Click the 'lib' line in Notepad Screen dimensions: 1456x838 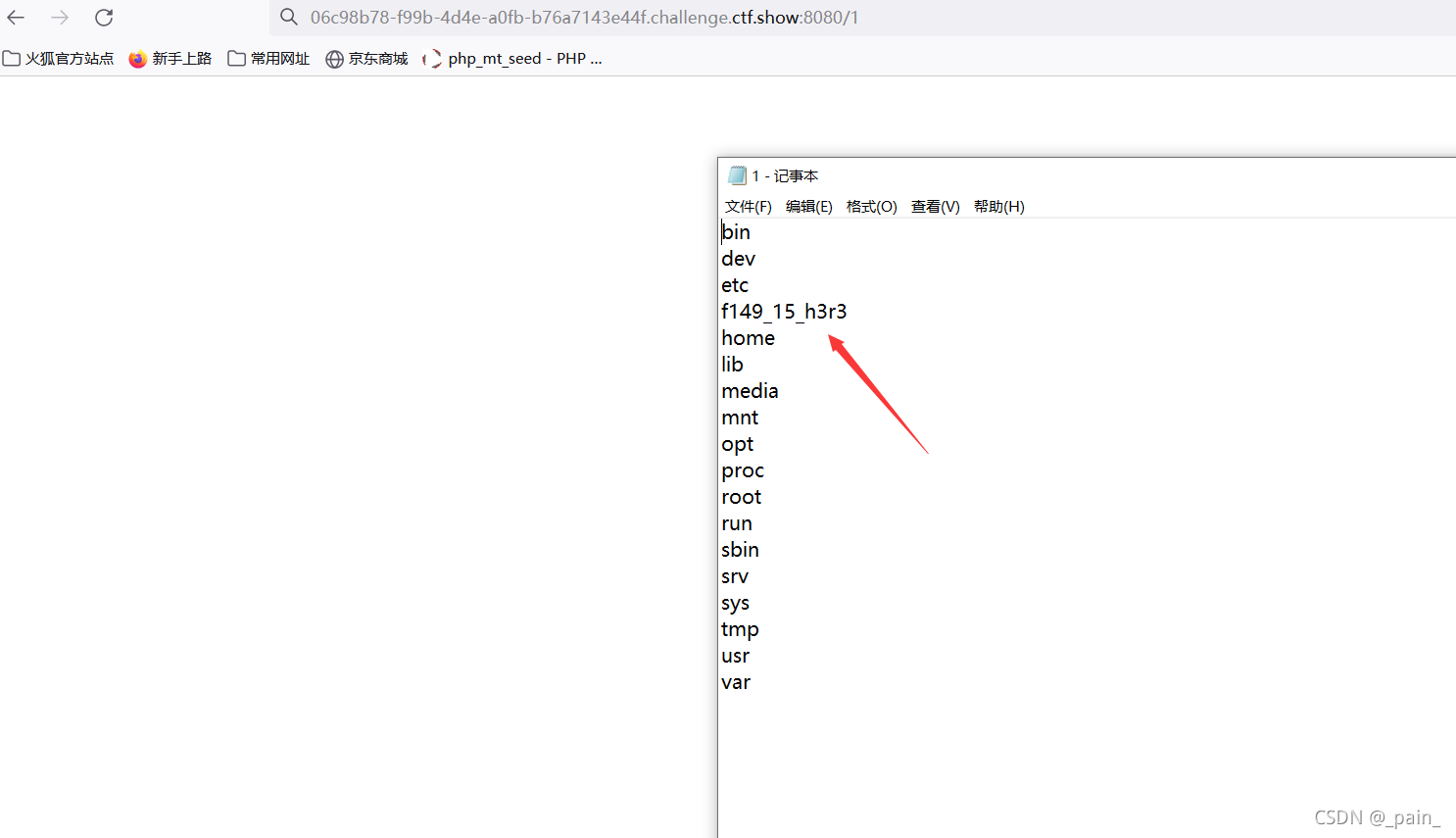pos(733,365)
